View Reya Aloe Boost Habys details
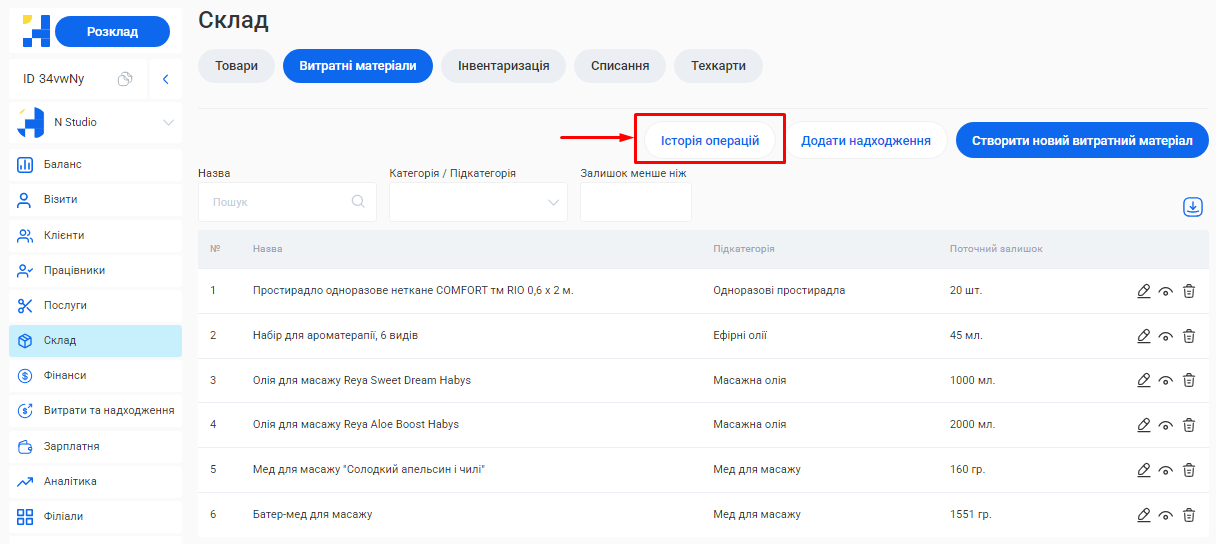This screenshot has height=544, width=1216. pos(1166,425)
